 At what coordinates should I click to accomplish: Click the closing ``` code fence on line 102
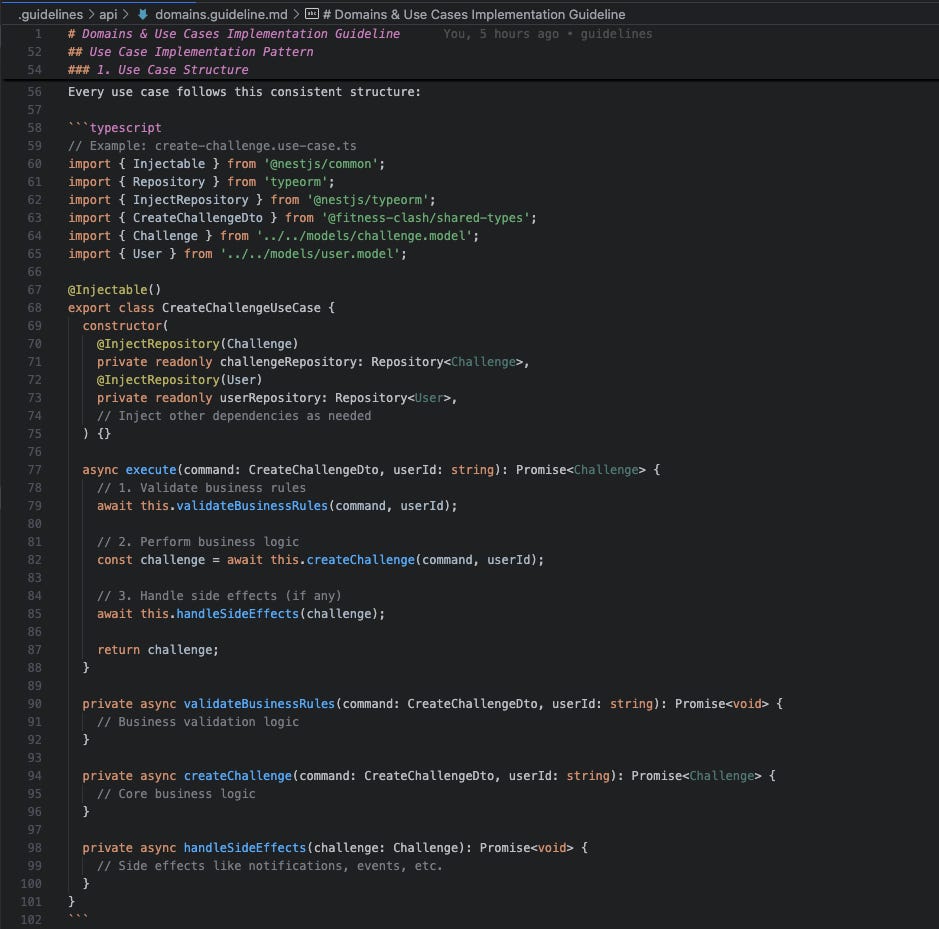pos(78,918)
